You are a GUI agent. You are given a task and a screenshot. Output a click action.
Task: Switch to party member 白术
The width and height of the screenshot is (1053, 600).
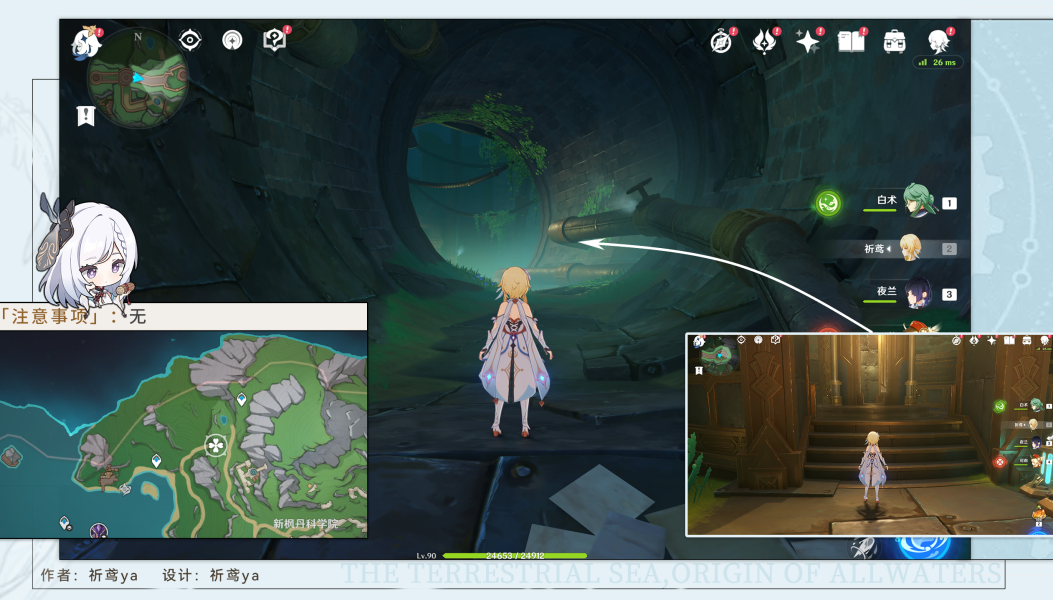pyautogui.click(x=917, y=201)
